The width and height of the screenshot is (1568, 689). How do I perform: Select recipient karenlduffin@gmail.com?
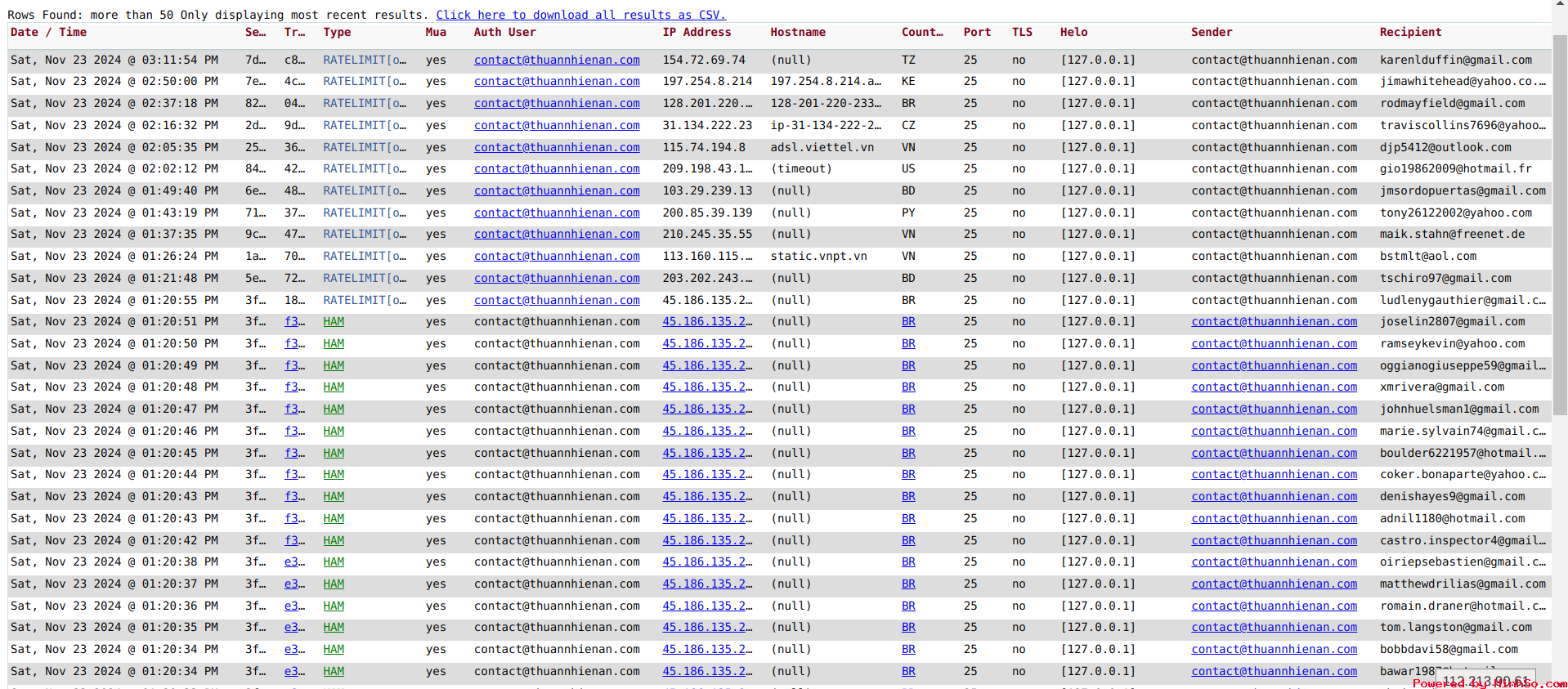(x=1456, y=60)
